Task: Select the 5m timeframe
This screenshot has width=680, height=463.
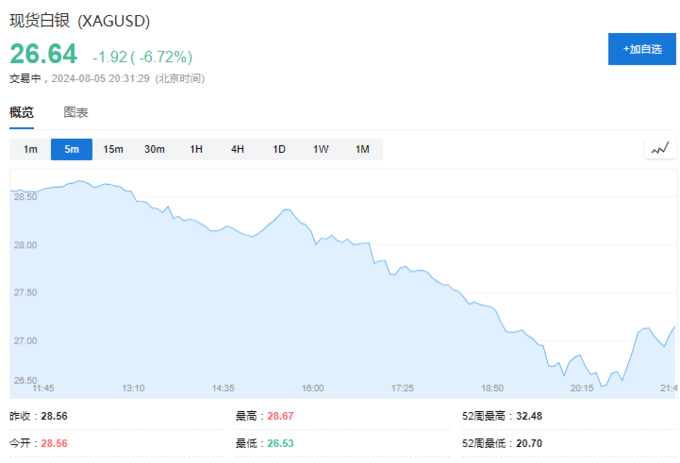Action: [71, 149]
